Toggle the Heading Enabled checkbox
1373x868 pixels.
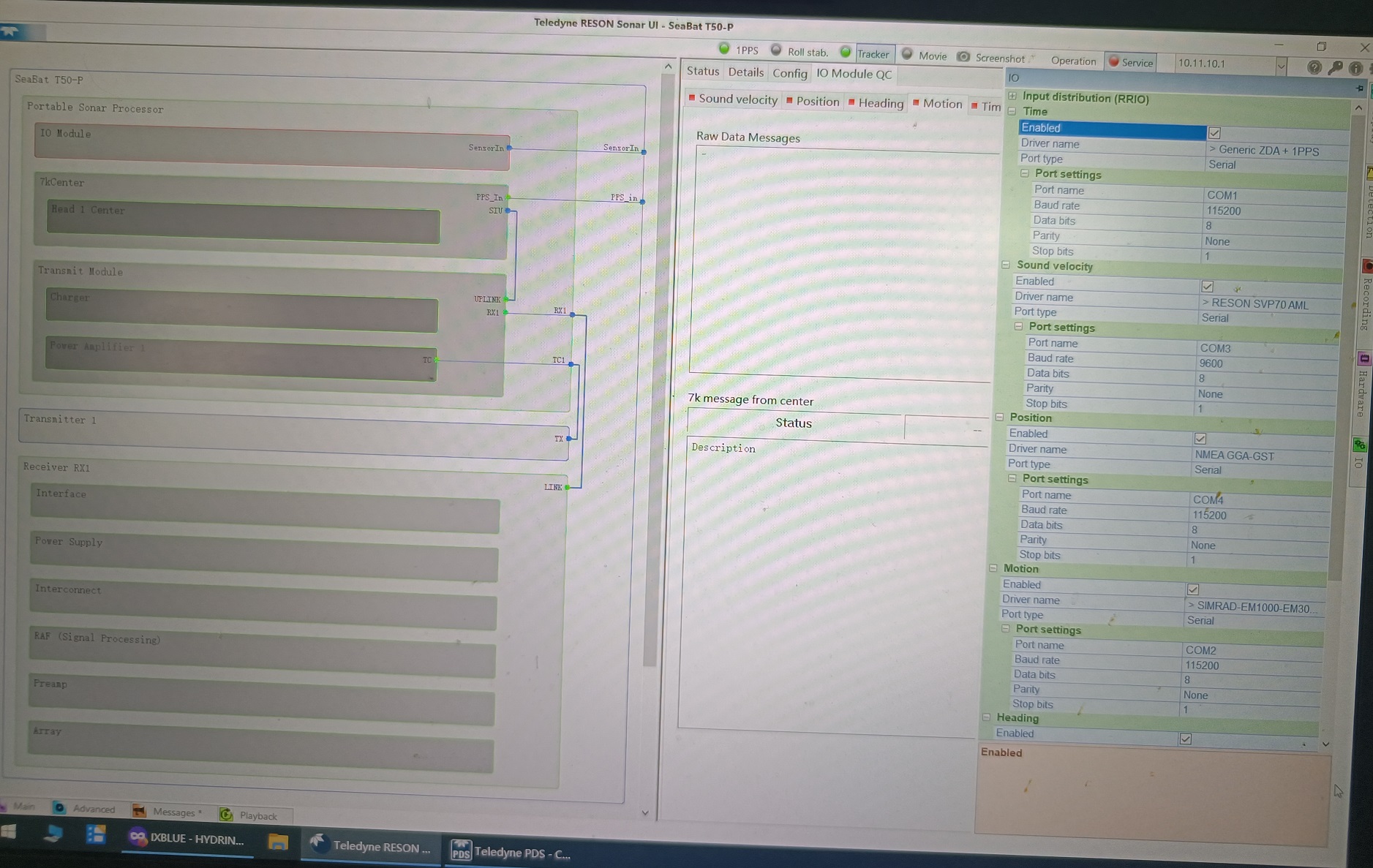point(1186,739)
